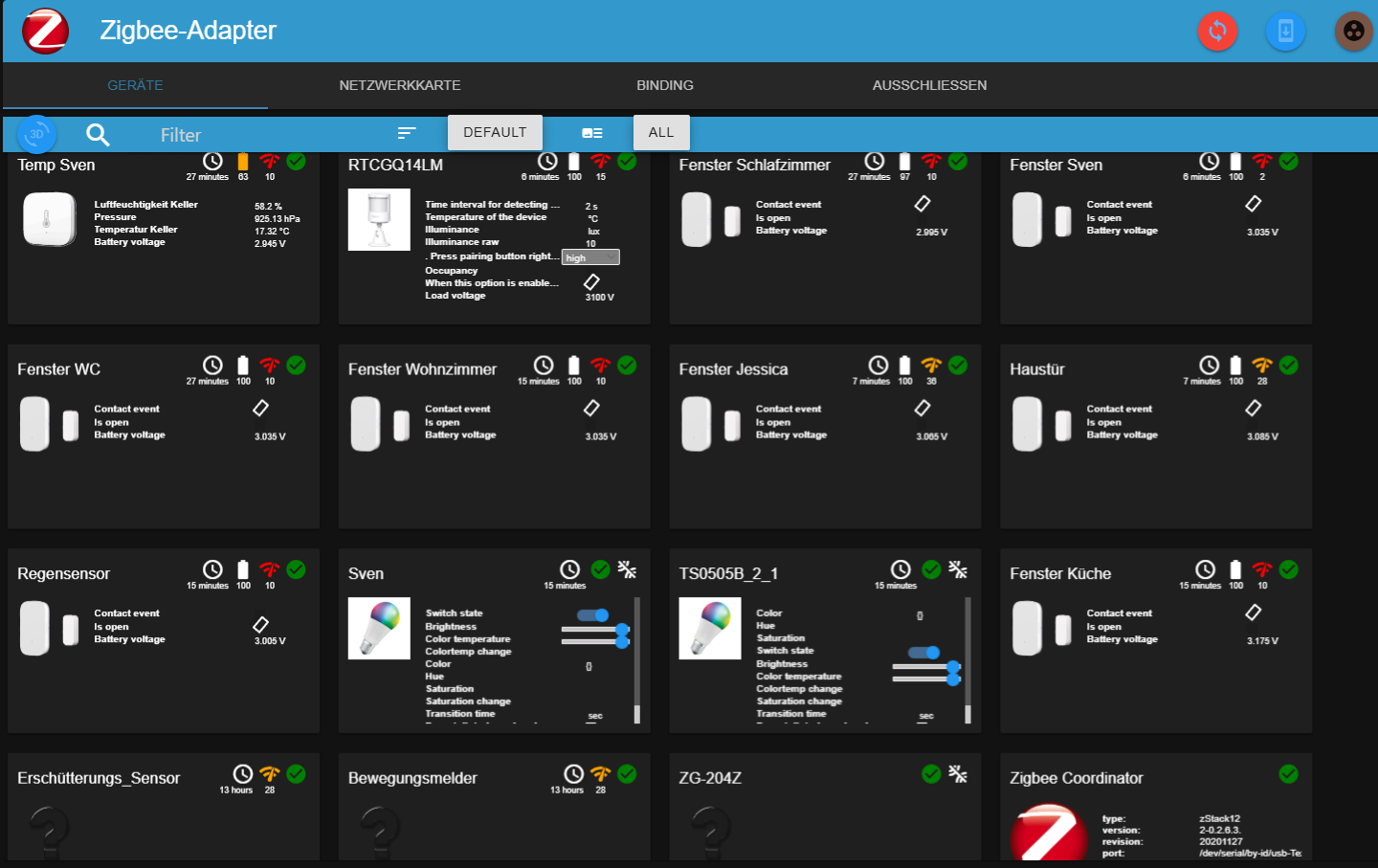This screenshot has width=1378, height=868.
Task: Click the Zigbee logo in the header
Action: 45,31
